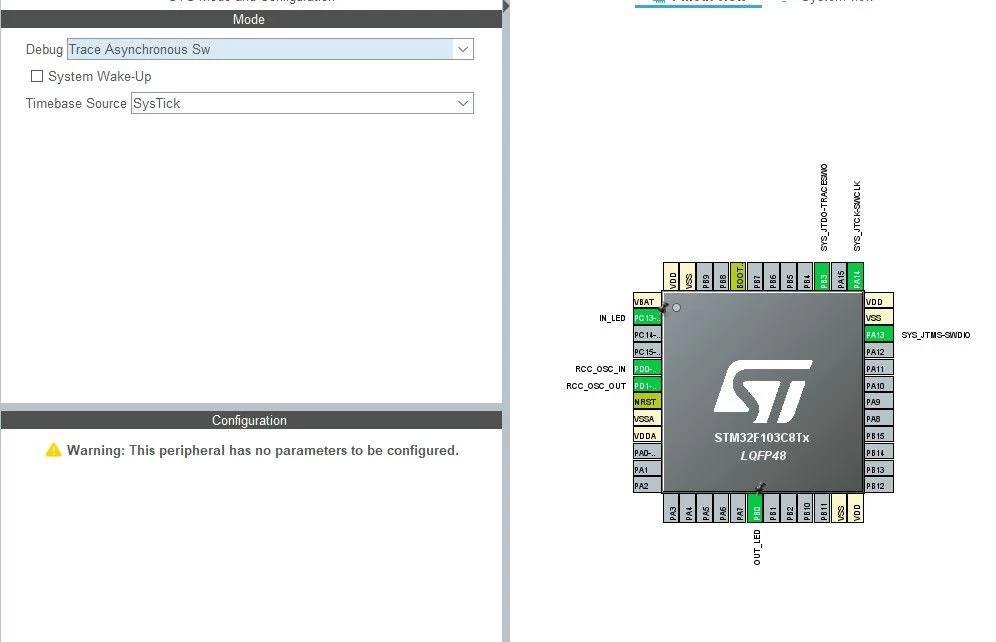
Task: Click the BOOT0 pin
Action: coord(739,276)
